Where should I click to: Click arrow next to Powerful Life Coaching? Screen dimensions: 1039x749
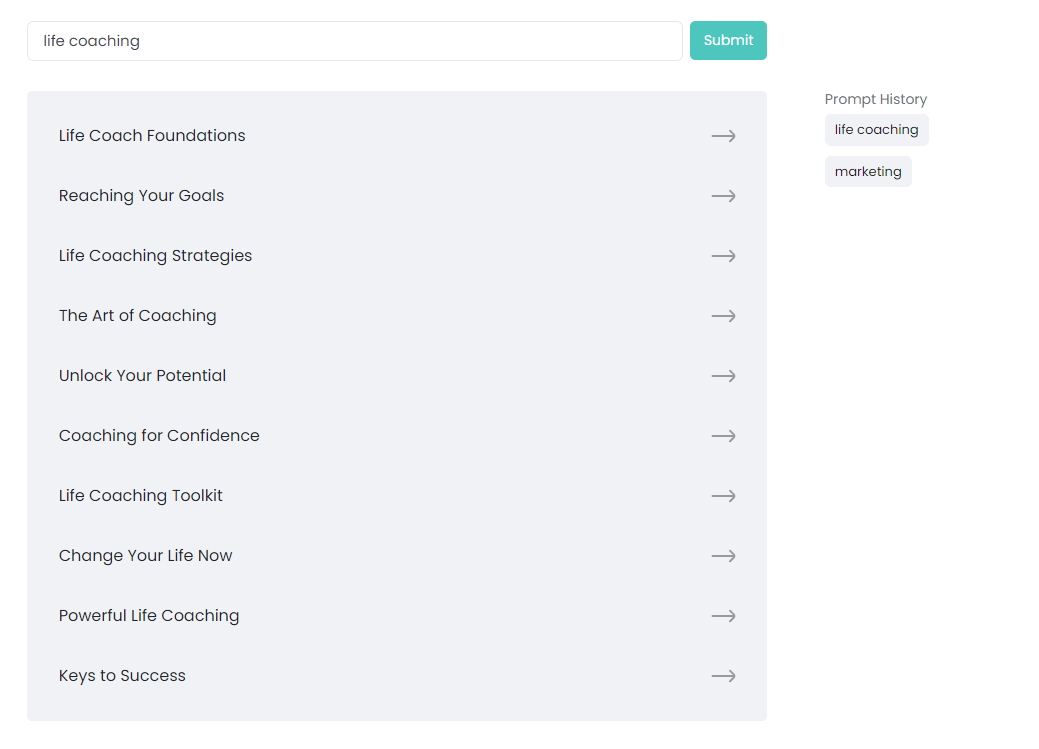coord(723,616)
